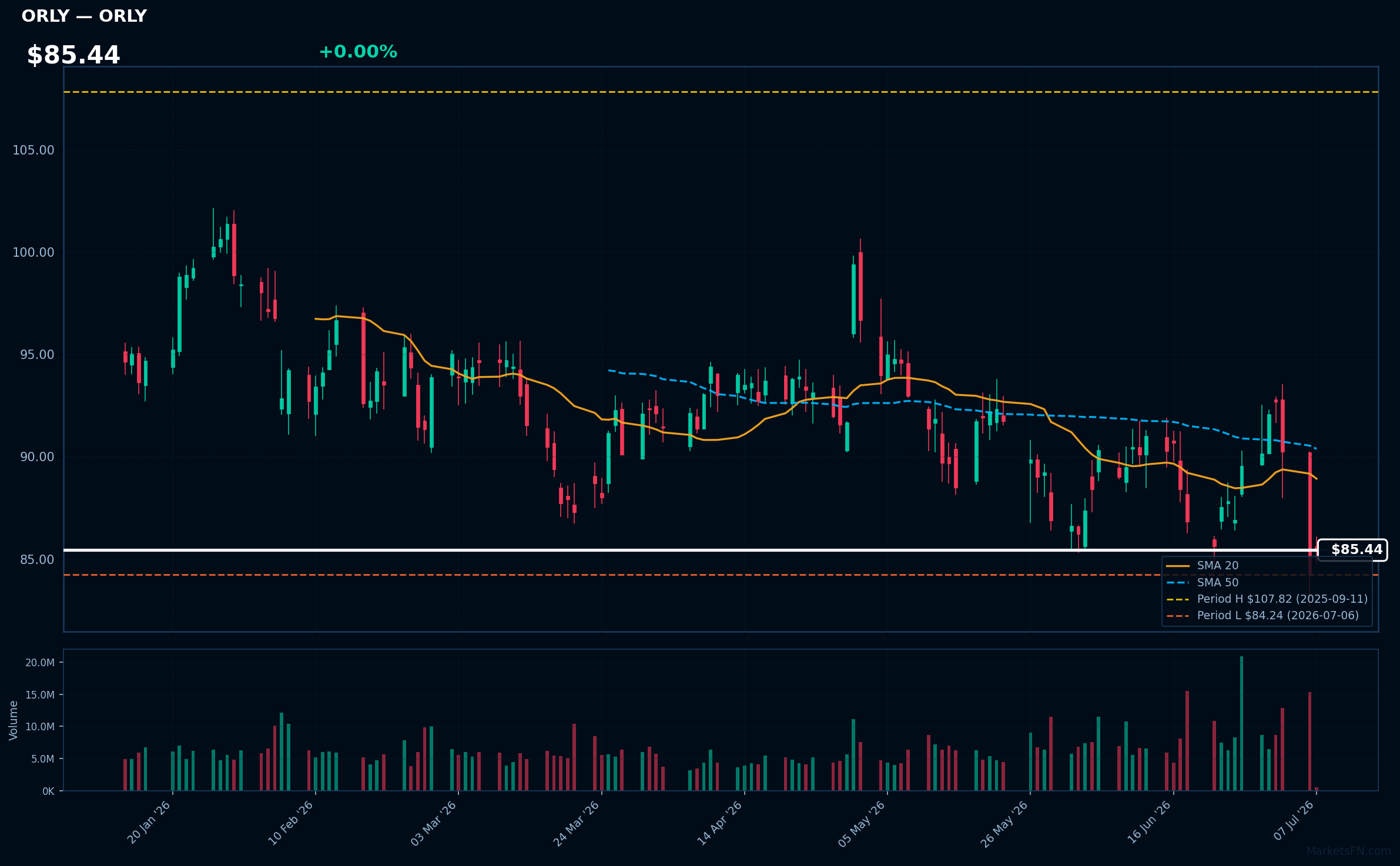Click the 85.00 price axis label

[x=37, y=560]
